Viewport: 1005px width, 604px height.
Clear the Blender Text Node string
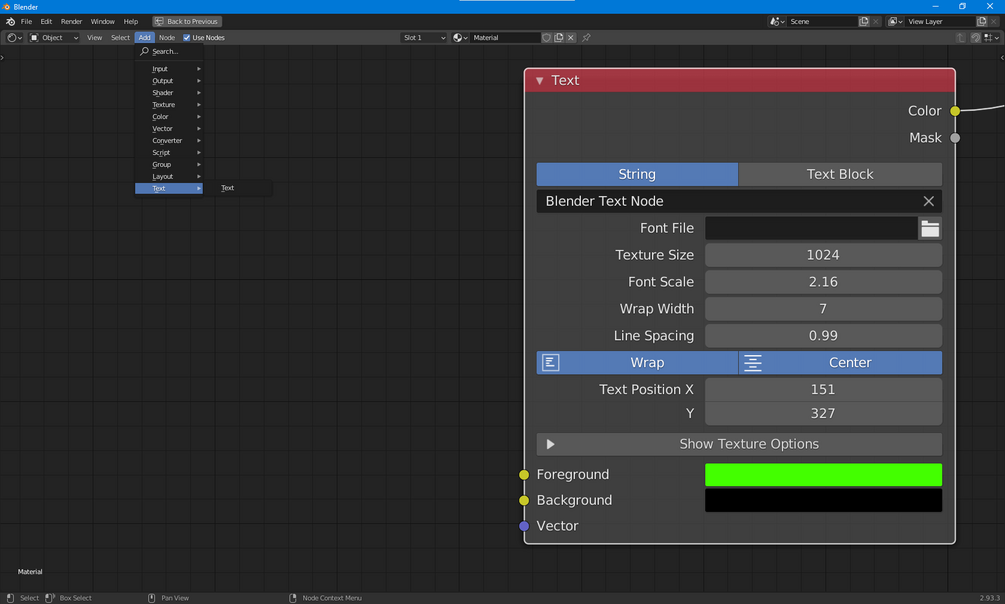coord(928,201)
